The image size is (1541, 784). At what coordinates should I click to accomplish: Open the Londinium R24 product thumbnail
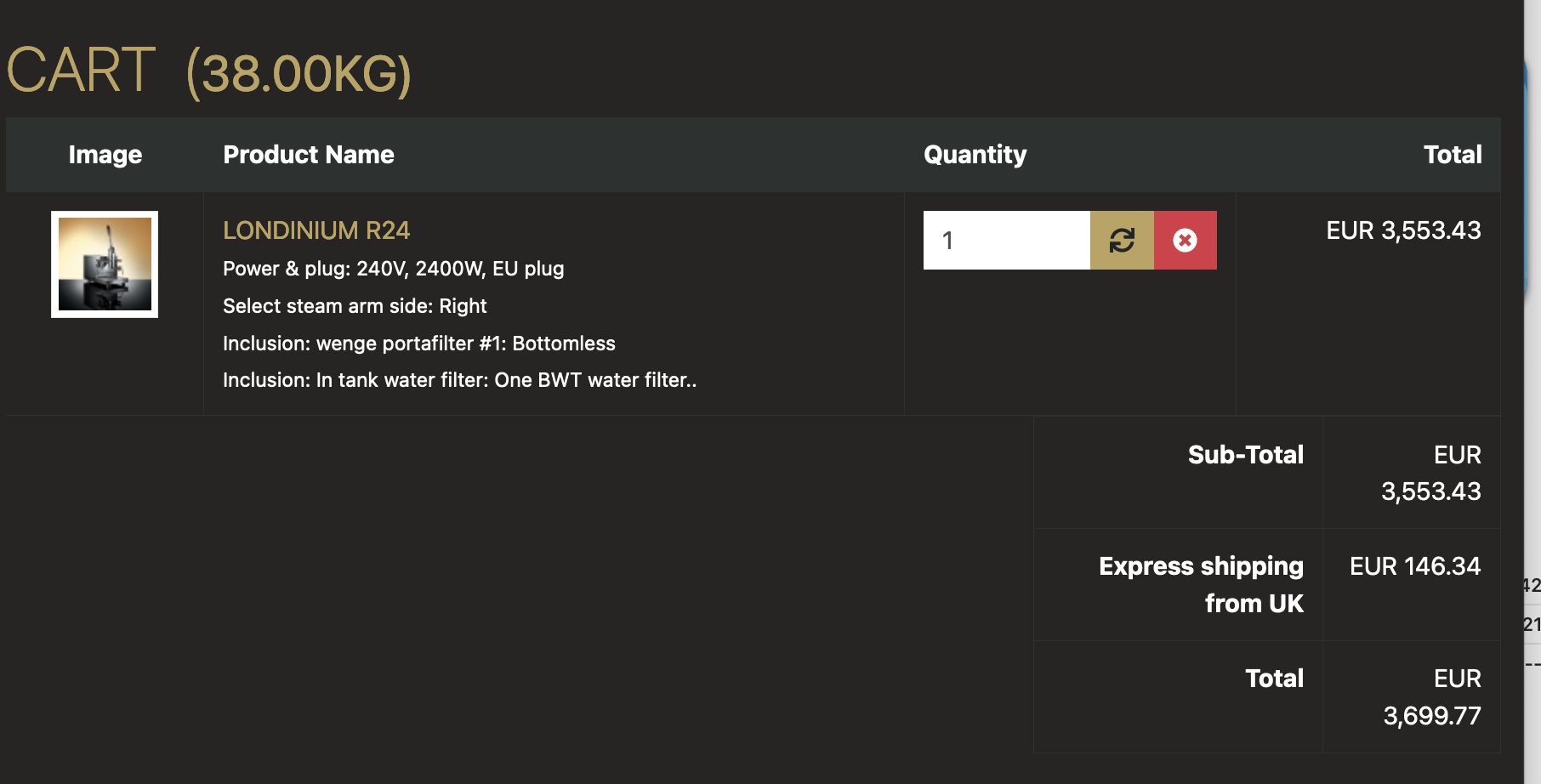click(105, 264)
